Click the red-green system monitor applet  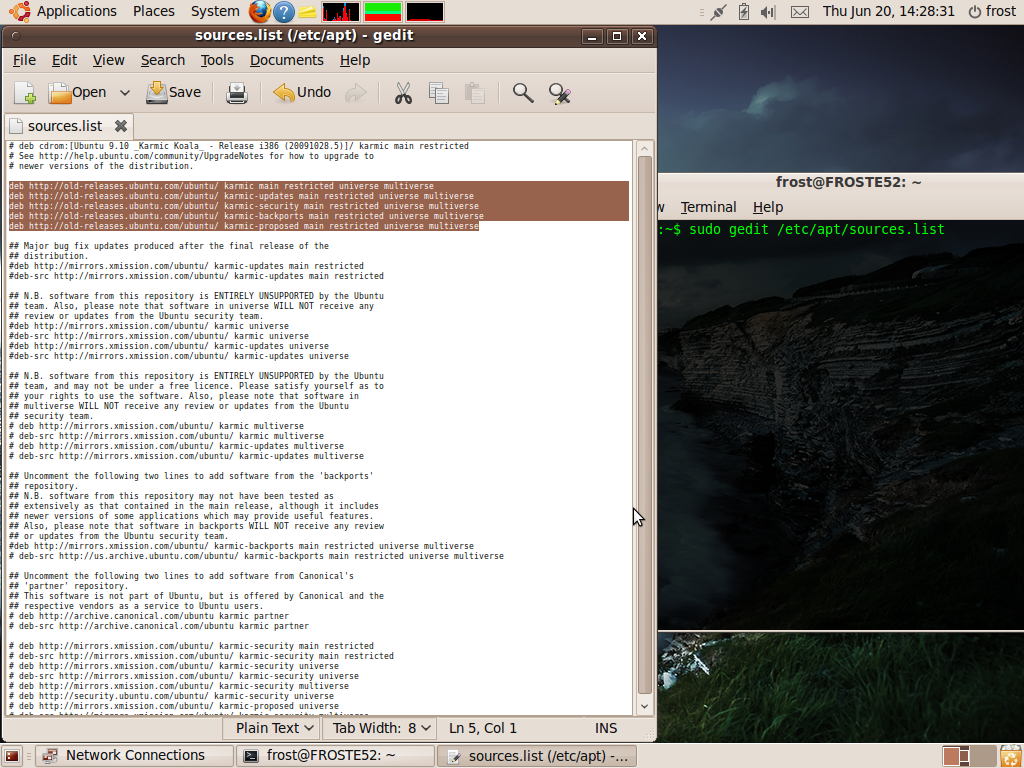click(383, 12)
